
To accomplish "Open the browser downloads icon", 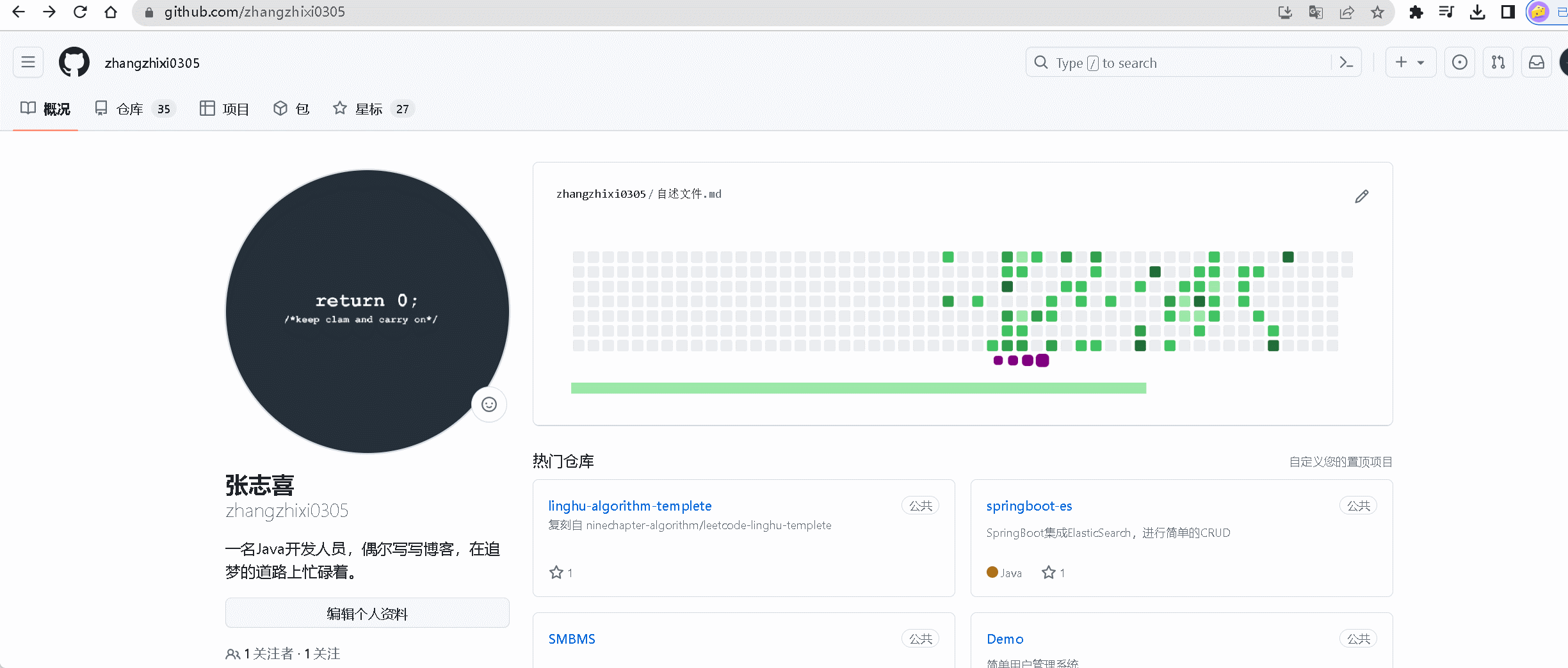I will click(x=1477, y=12).
